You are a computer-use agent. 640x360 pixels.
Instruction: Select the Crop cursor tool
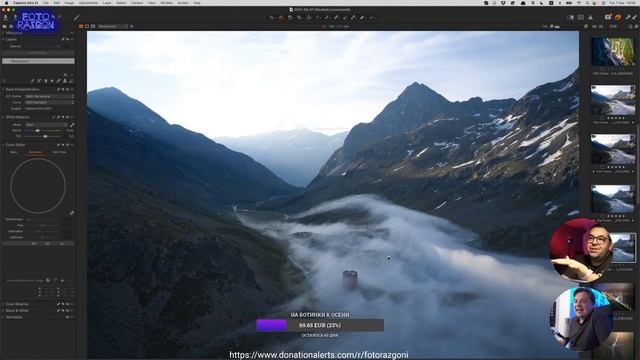pyautogui.click(x=300, y=18)
